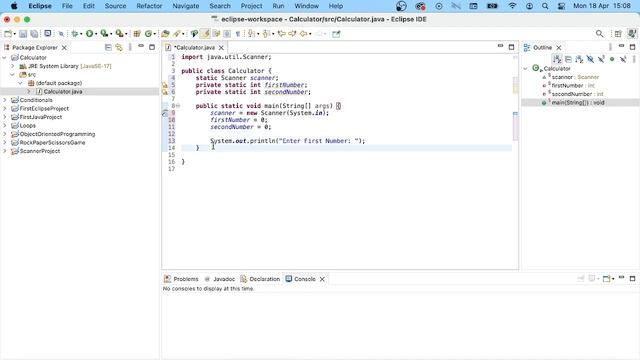Close the *Calculator.java editor tab
Image resolution: width=640 pixels, height=360 pixels.
pyautogui.click(x=221, y=48)
